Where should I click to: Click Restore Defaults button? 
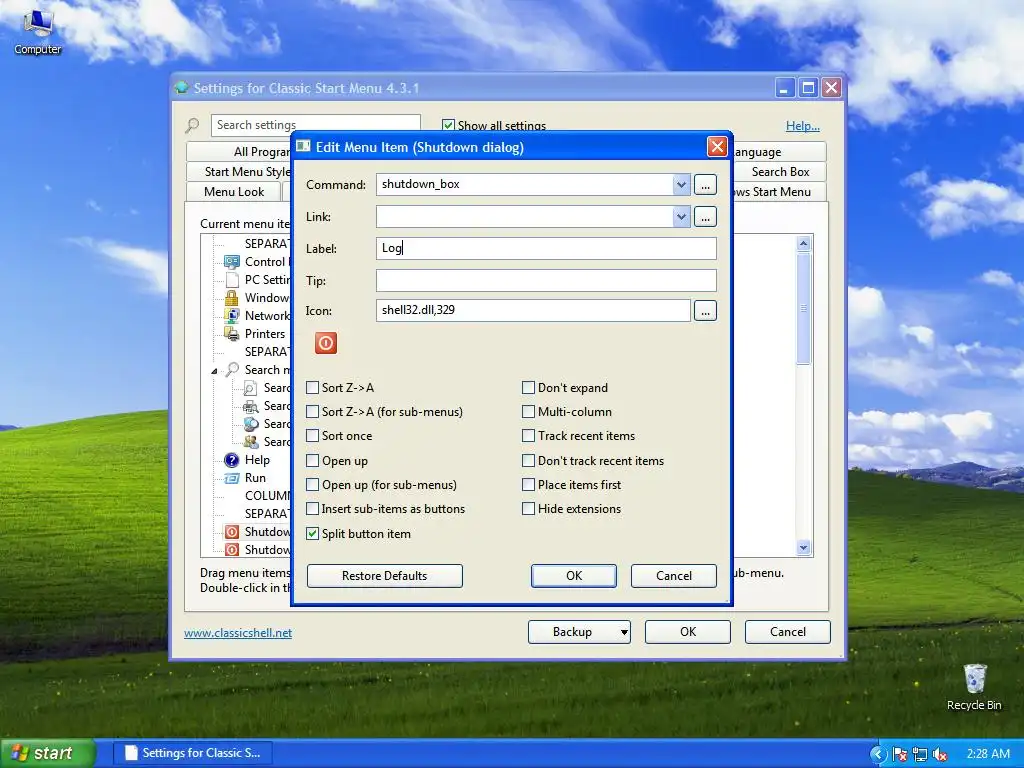[385, 576]
